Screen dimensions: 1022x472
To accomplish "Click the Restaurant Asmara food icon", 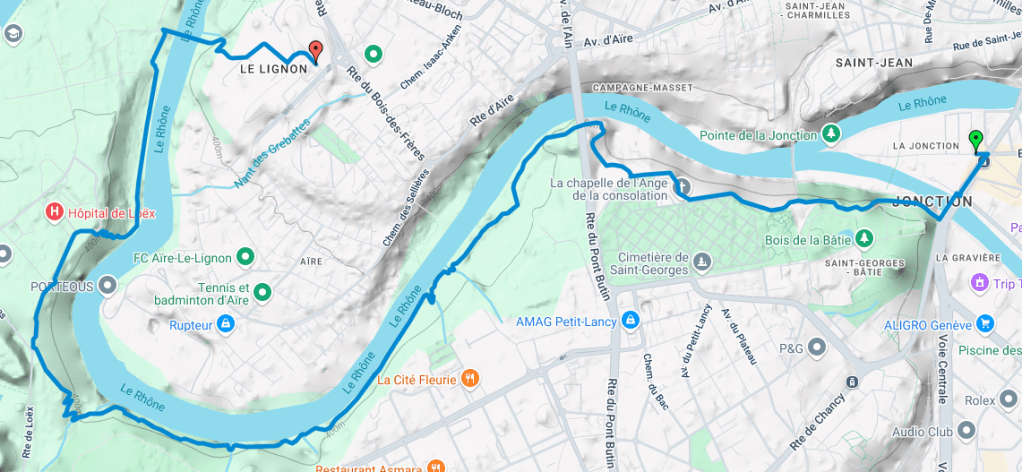I will pyautogui.click(x=435, y=467).
